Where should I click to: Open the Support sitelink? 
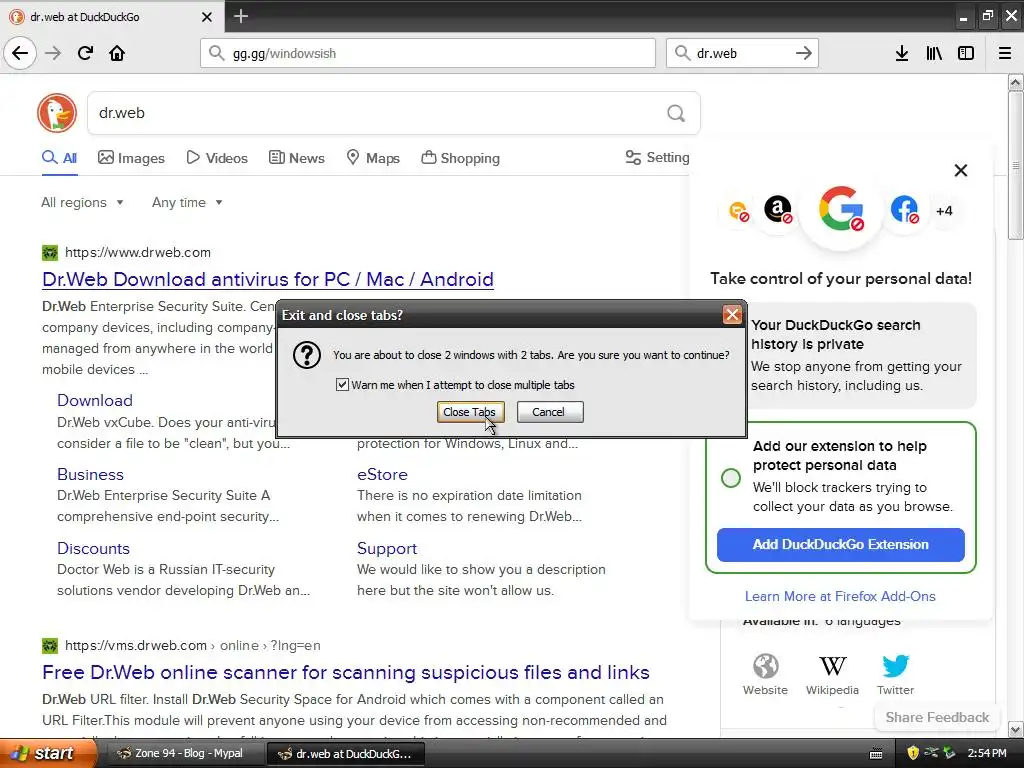click(x=387, y=549)
